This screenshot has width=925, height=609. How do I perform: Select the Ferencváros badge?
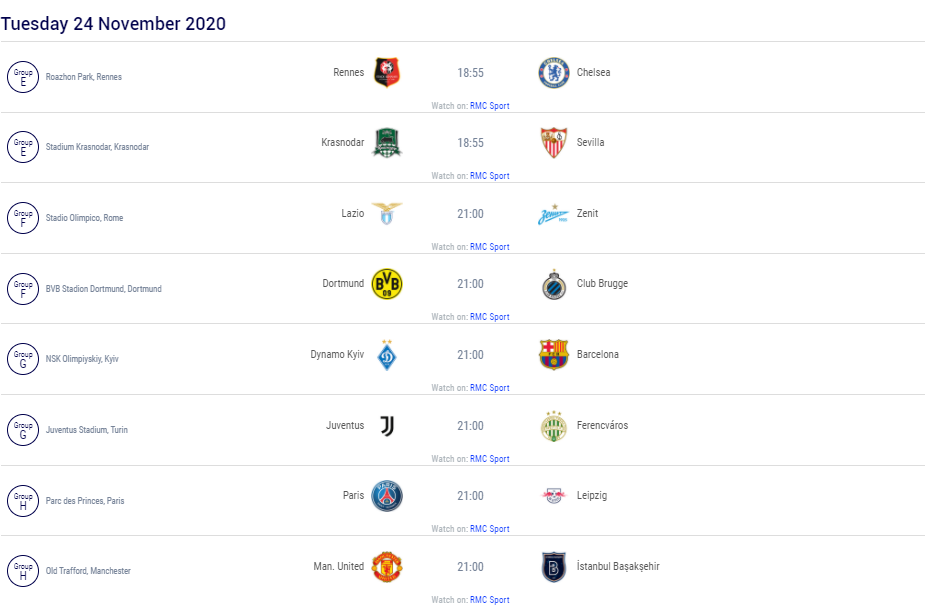tap(553, 426)
